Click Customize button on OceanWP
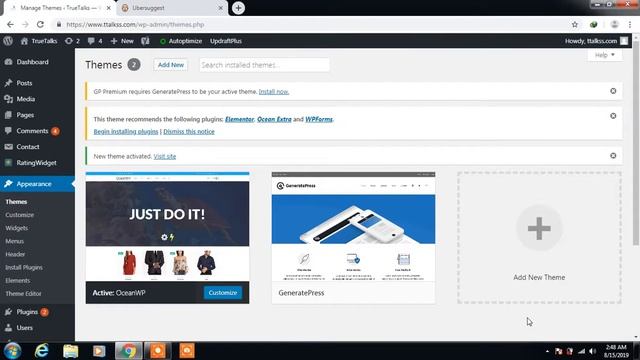The height and width of the screenshot is (360, 640). click(x=222, y=293)
